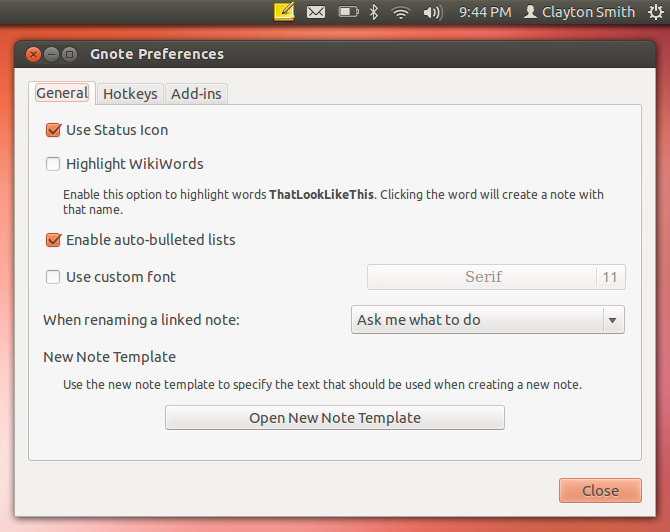The height and width of the screenshot is (532, 670).
Task: Click Open New Note Template button
Action: (334, 418)
